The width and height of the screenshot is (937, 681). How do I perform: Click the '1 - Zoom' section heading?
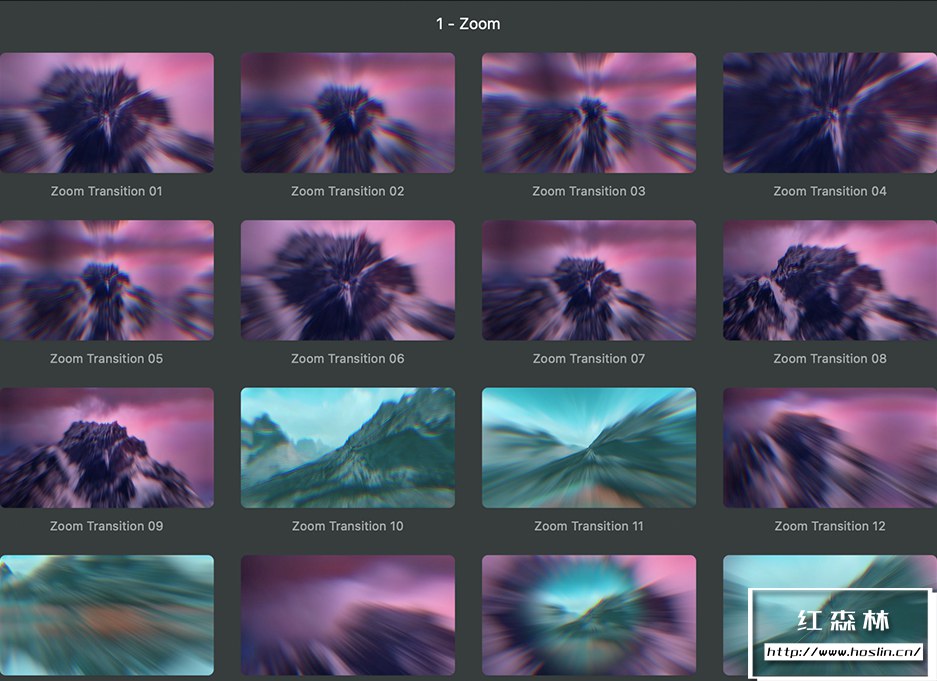468,24
